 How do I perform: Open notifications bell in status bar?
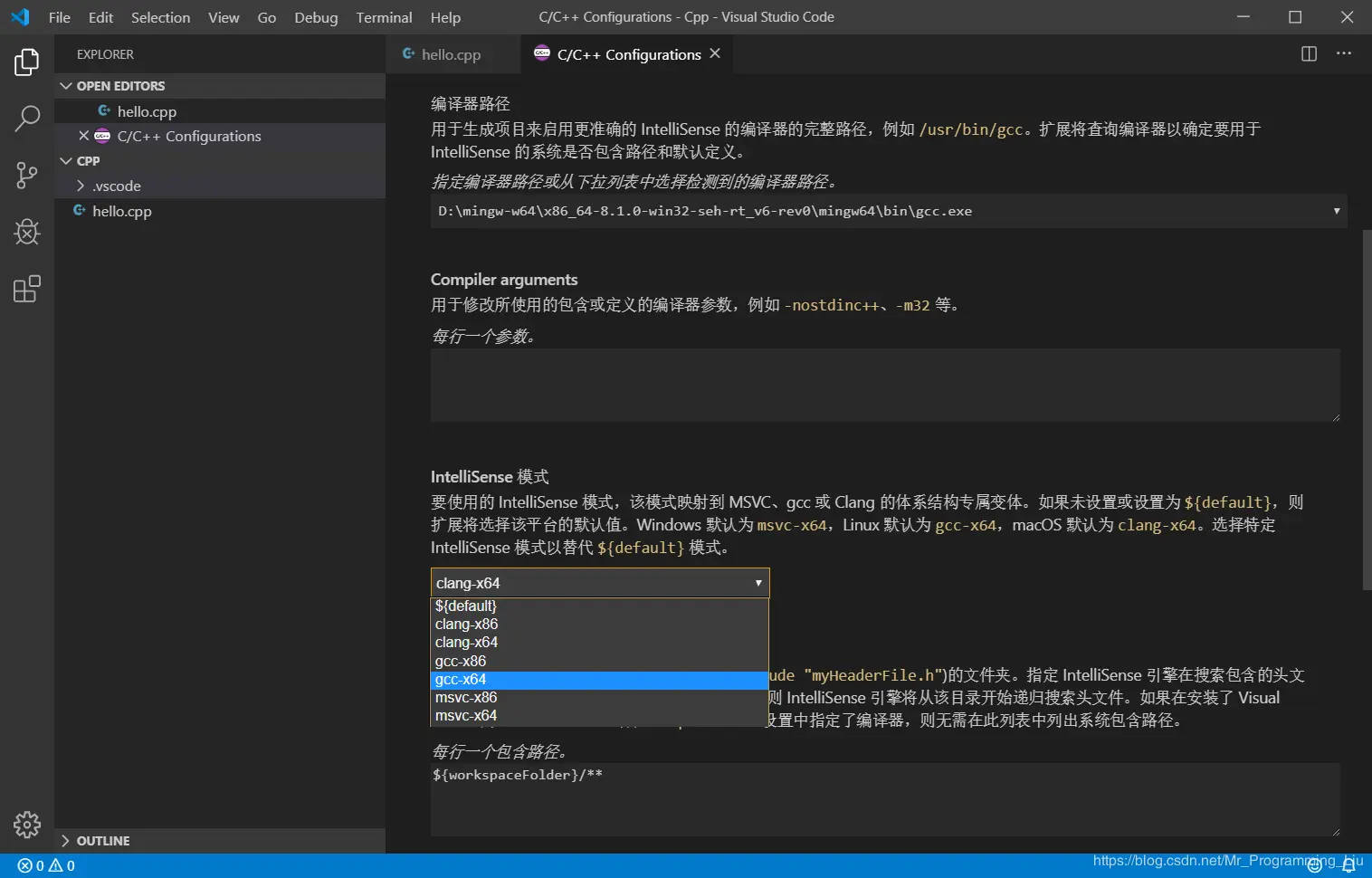pos(1348,866)
